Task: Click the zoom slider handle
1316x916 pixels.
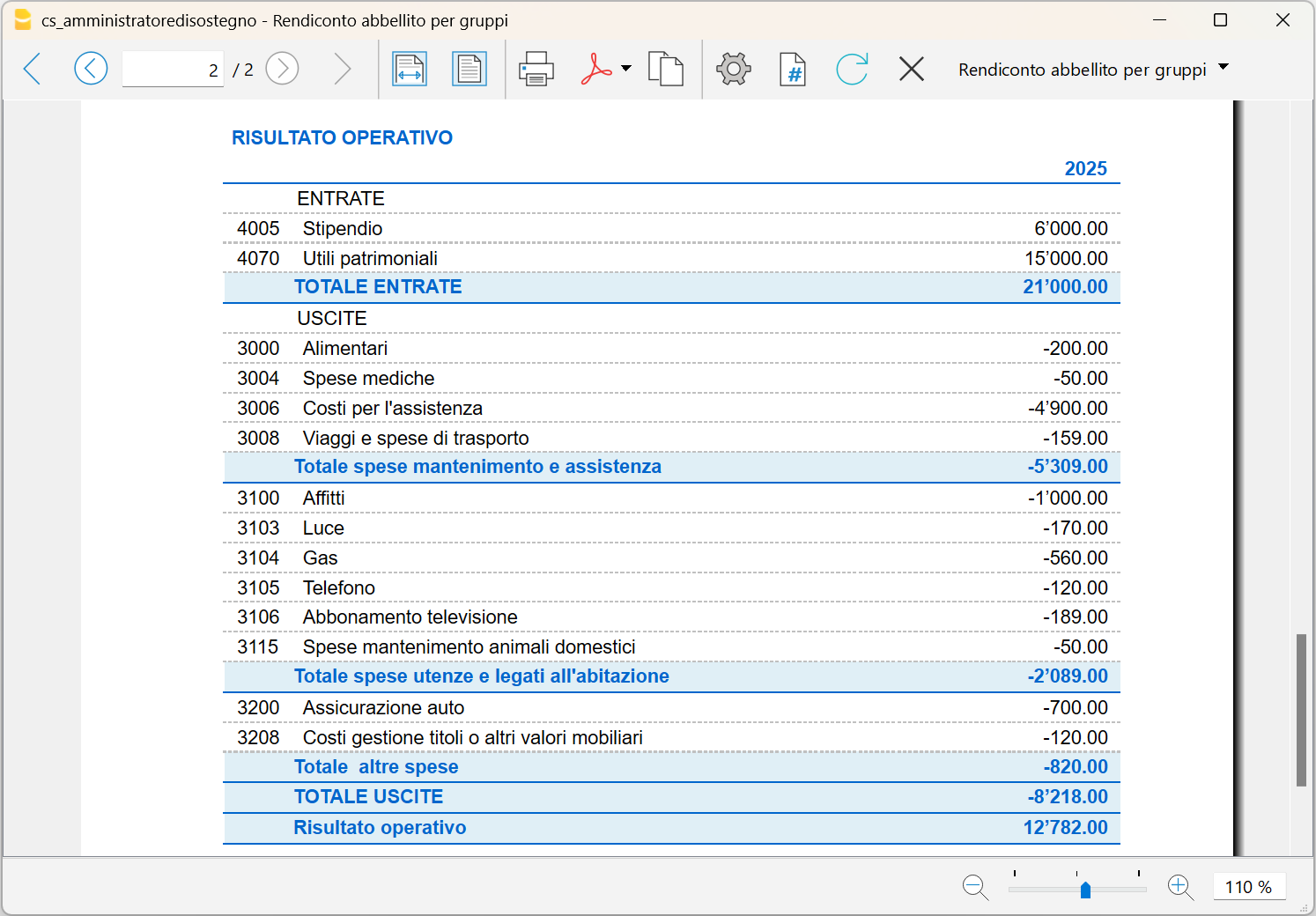Action: click(1085, 890)
